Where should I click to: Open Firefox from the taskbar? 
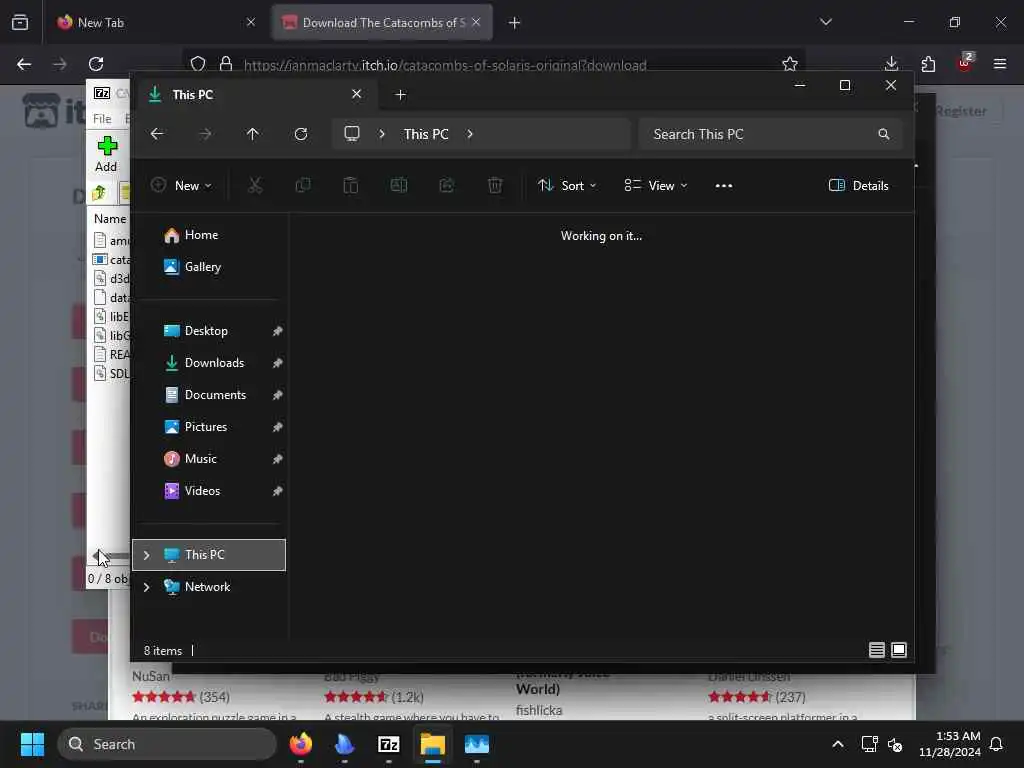tap(300, 744)
